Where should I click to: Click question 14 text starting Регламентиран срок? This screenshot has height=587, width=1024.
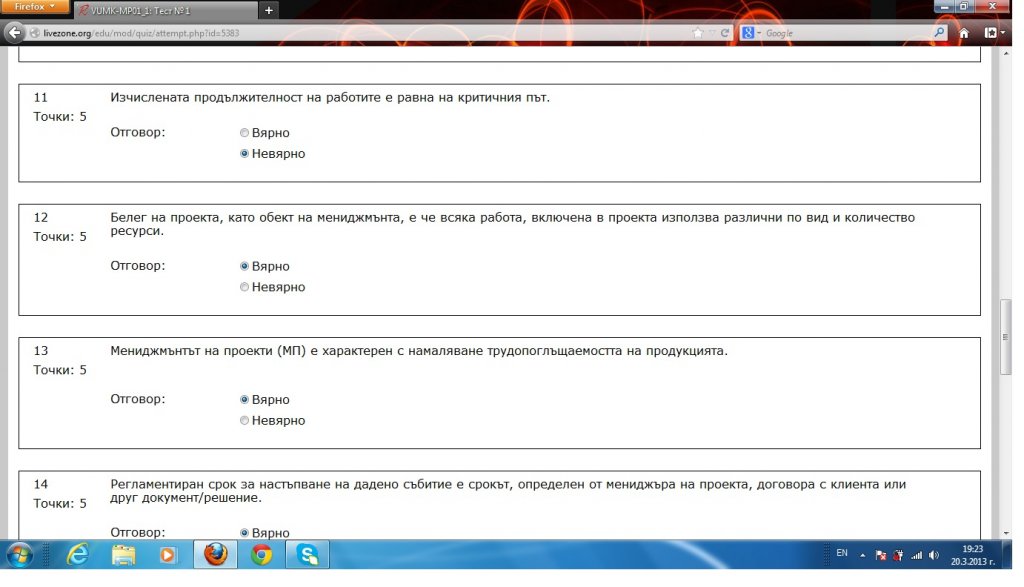507,491
